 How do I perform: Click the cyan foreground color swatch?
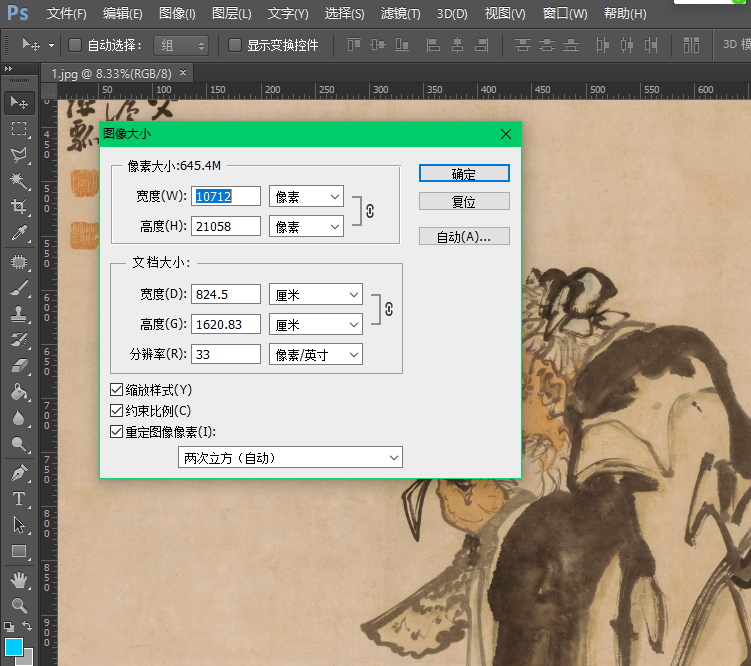coord(14,647)
